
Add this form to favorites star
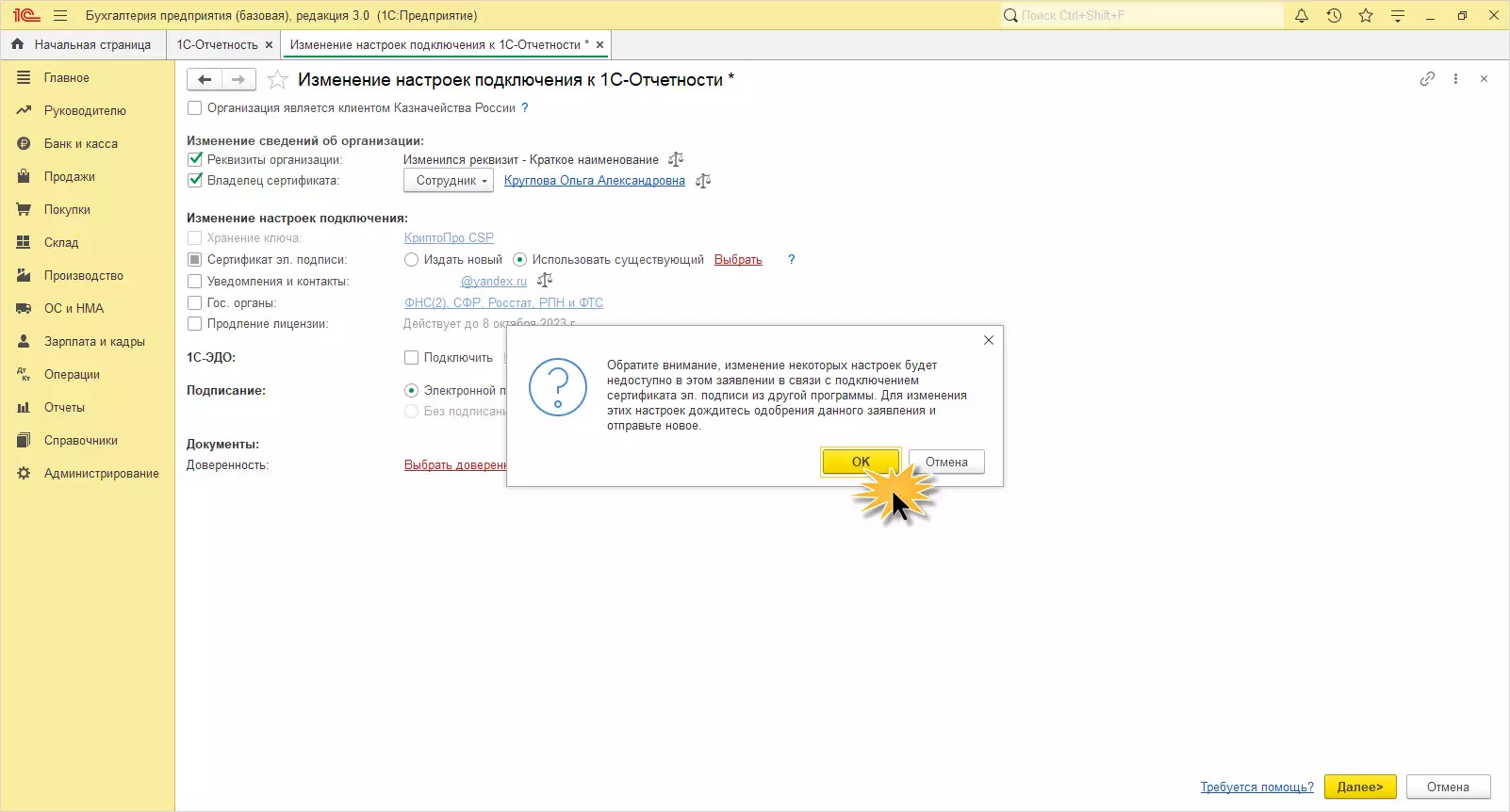tap(277, 79)
